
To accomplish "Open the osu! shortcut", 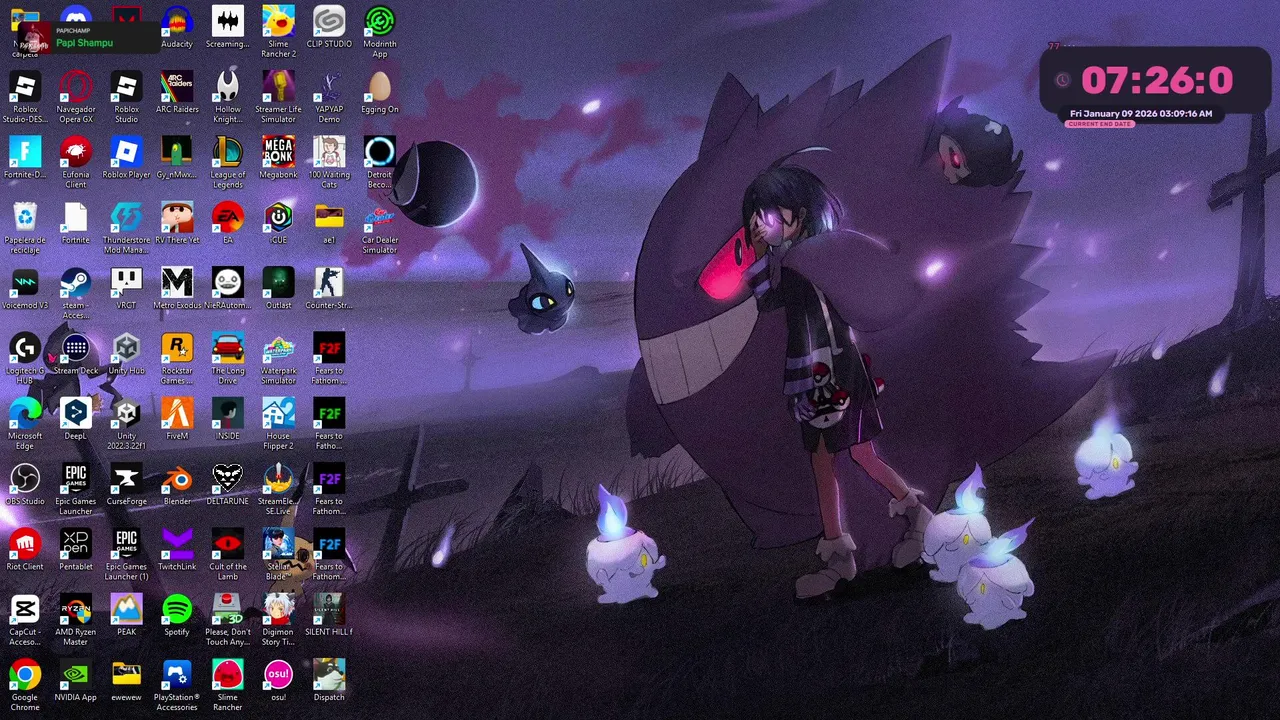I will pos(278,674).
